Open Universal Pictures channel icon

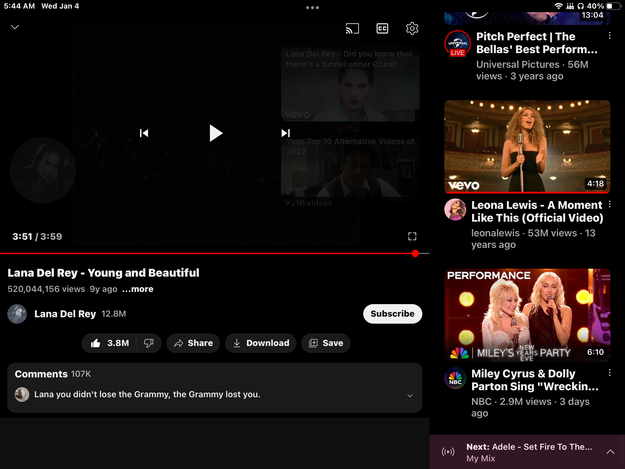point(458,43)
